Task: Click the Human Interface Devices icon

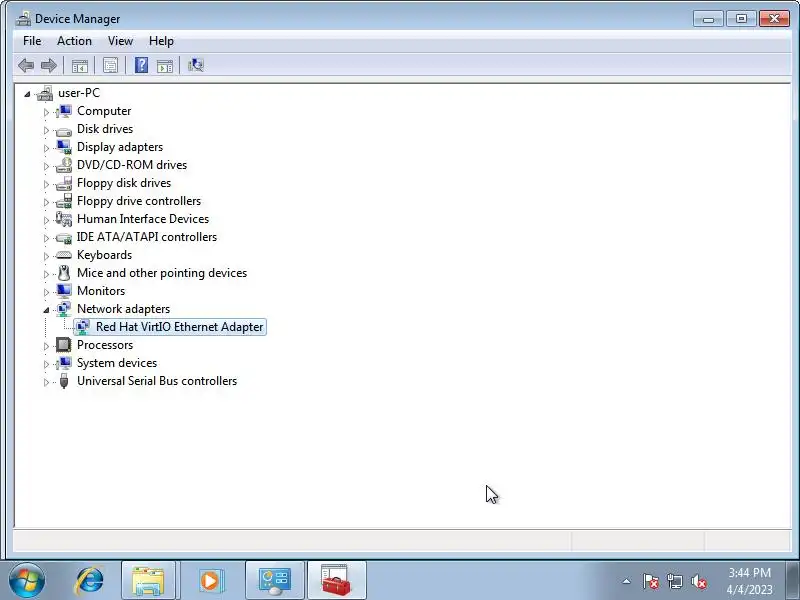Action: 64,219
